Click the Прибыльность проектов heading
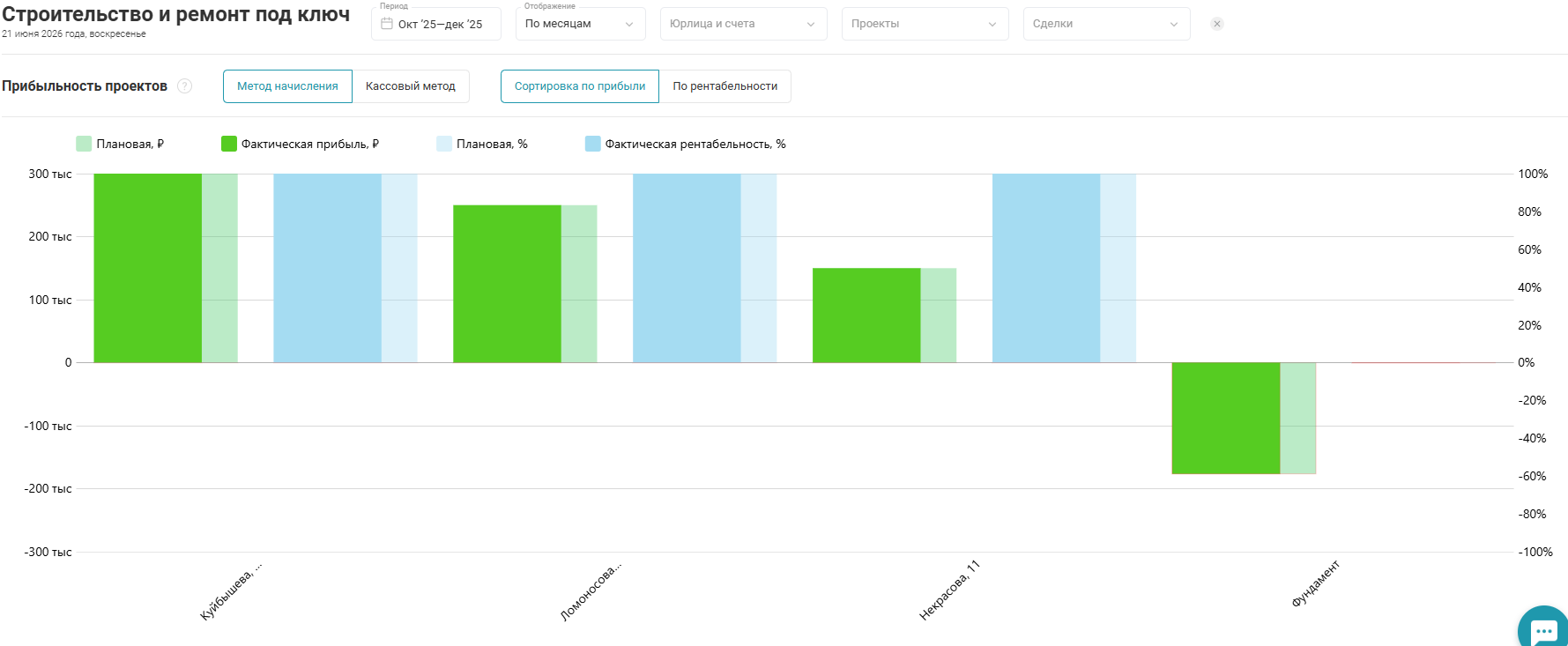The height and width of the screenshot is (646, 1568). point(85,86)
